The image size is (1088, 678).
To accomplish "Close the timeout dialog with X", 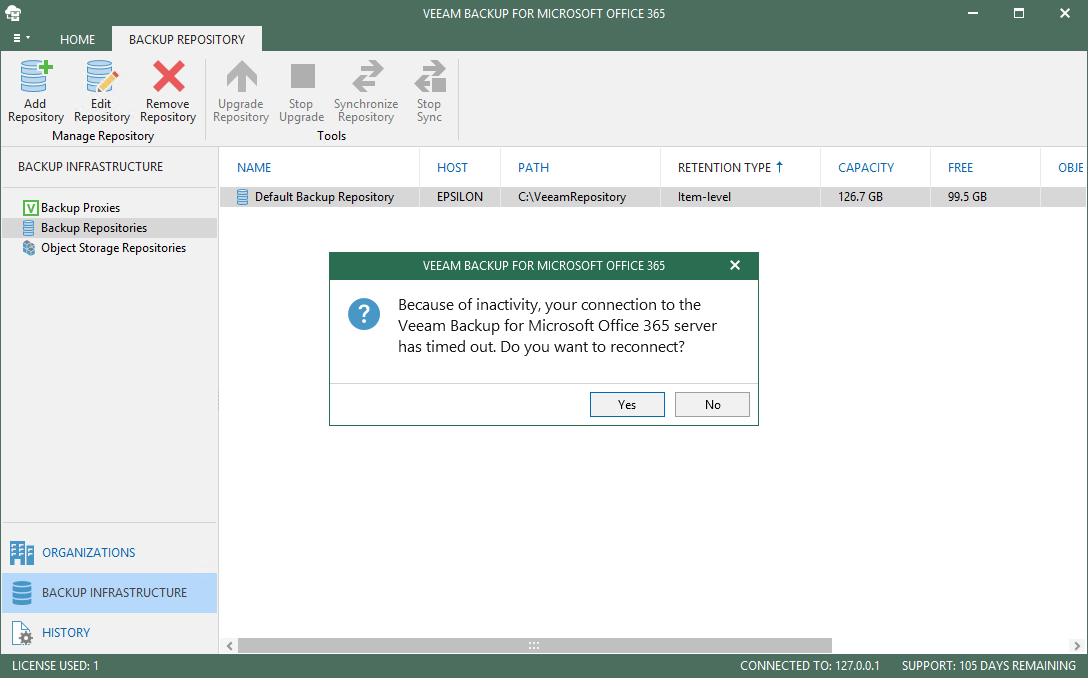I will point(736,265).
